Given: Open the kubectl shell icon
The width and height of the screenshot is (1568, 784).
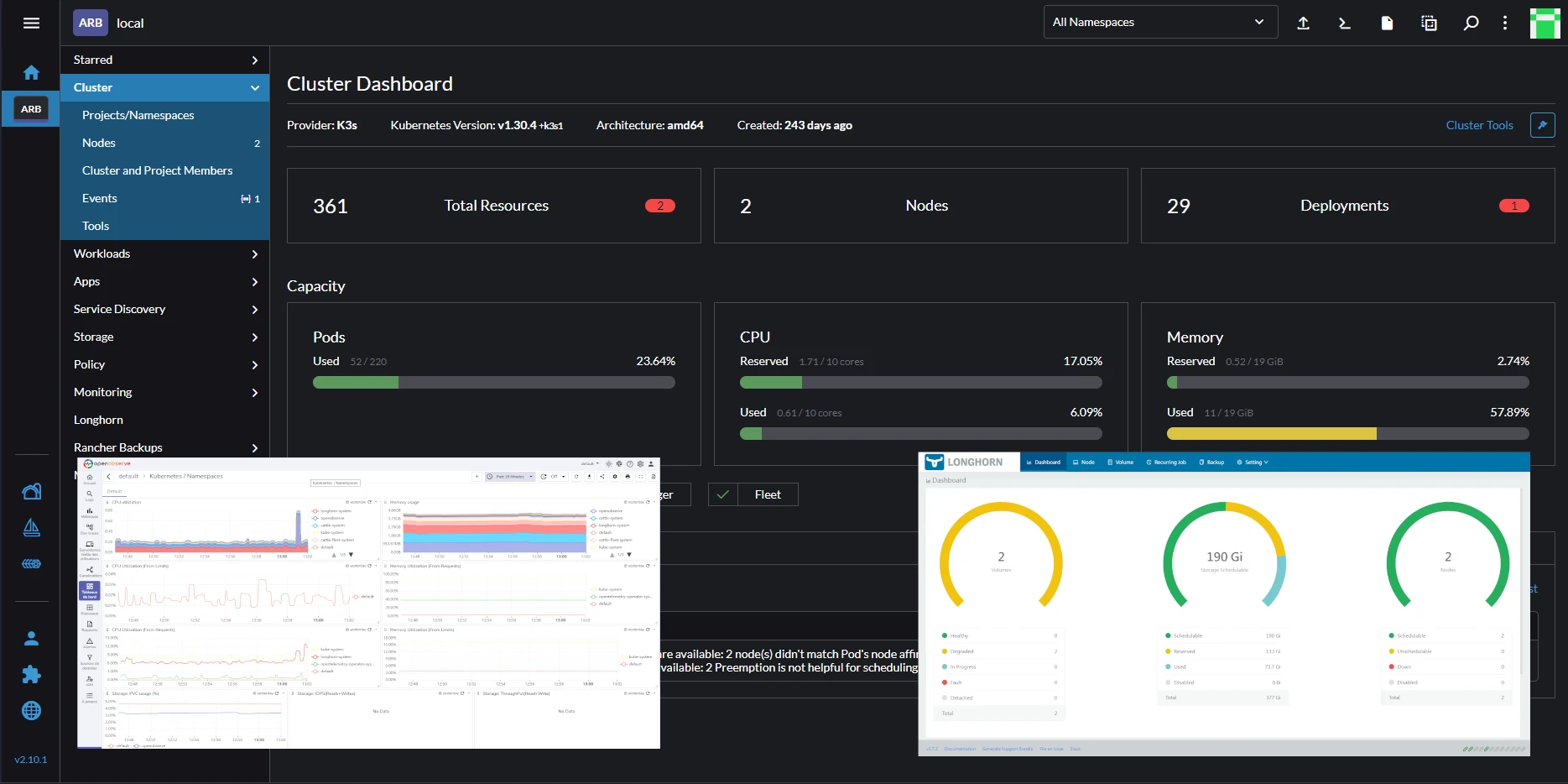Looking at the screenshot, I should tap(1345, 23).
